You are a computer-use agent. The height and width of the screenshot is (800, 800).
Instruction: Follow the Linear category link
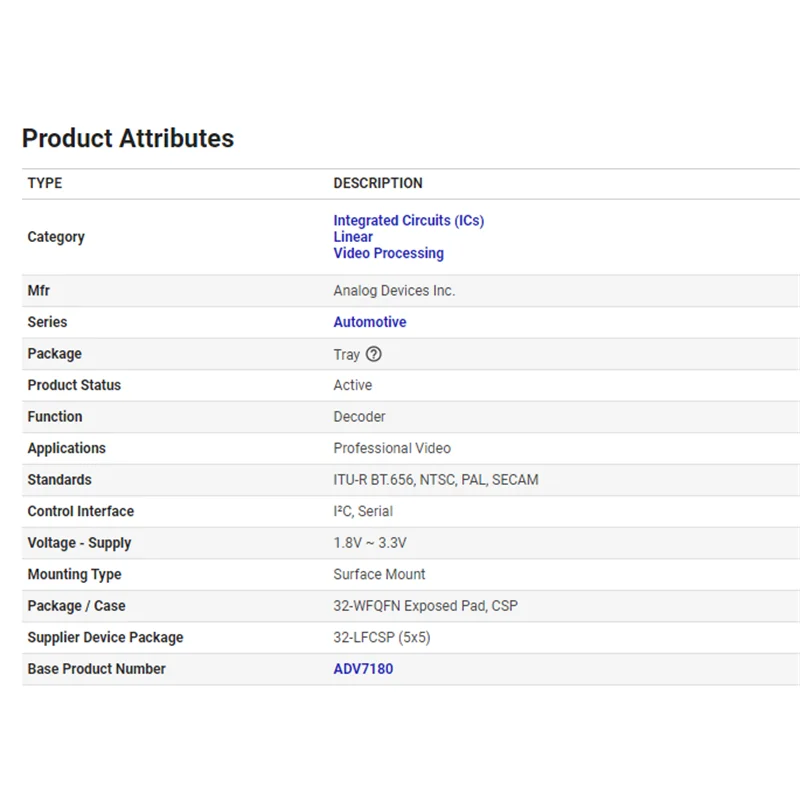tap(353, 237)
